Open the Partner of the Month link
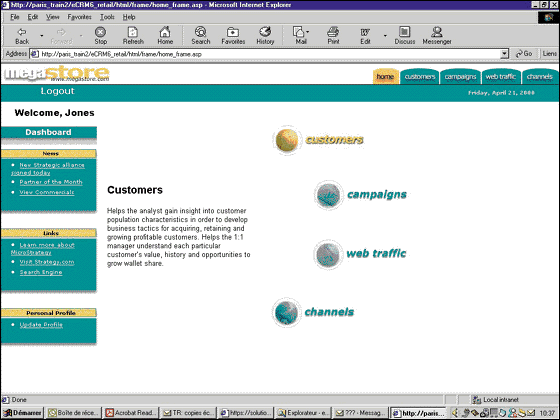 (x=51, y=182)
